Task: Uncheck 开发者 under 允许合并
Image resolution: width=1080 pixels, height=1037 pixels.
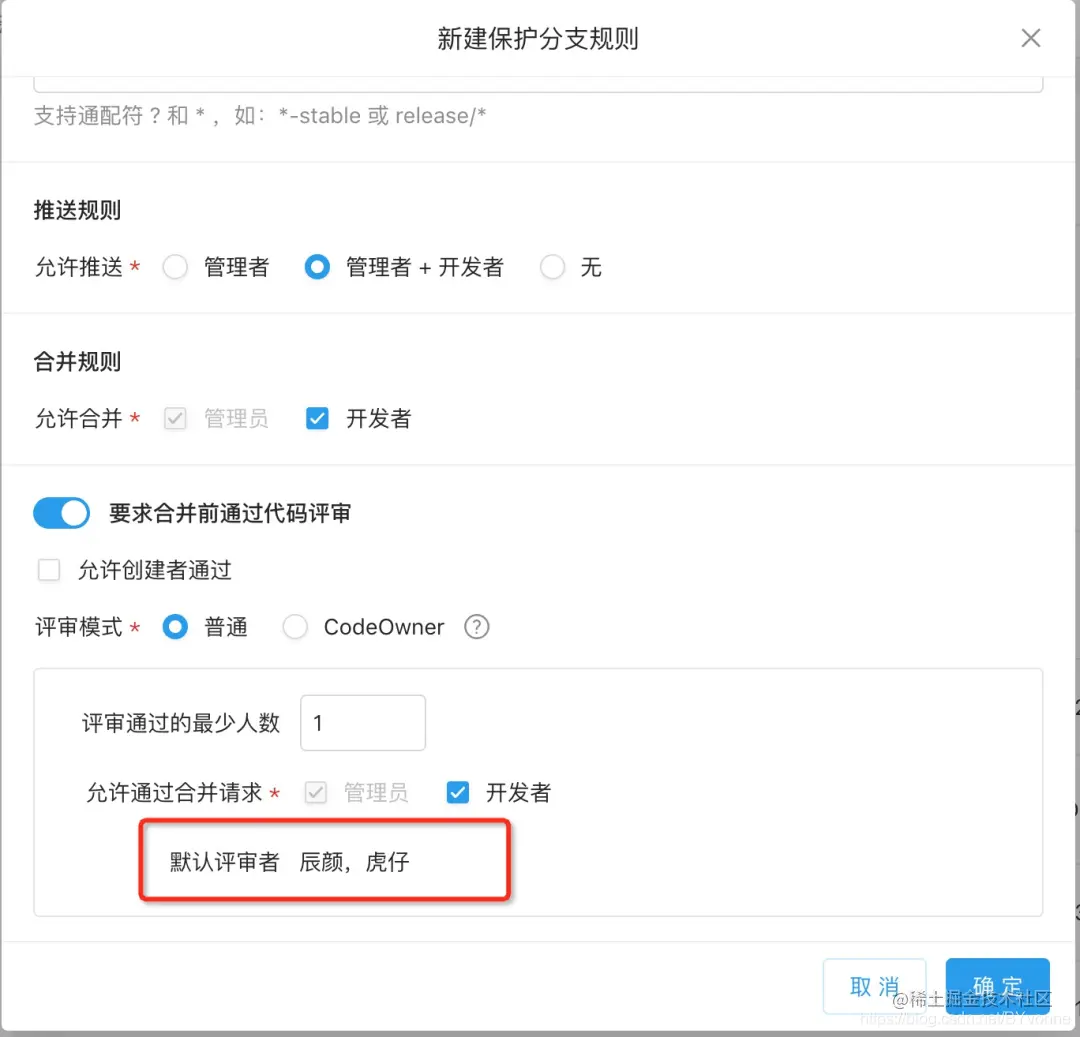Action: pos(317,418)
